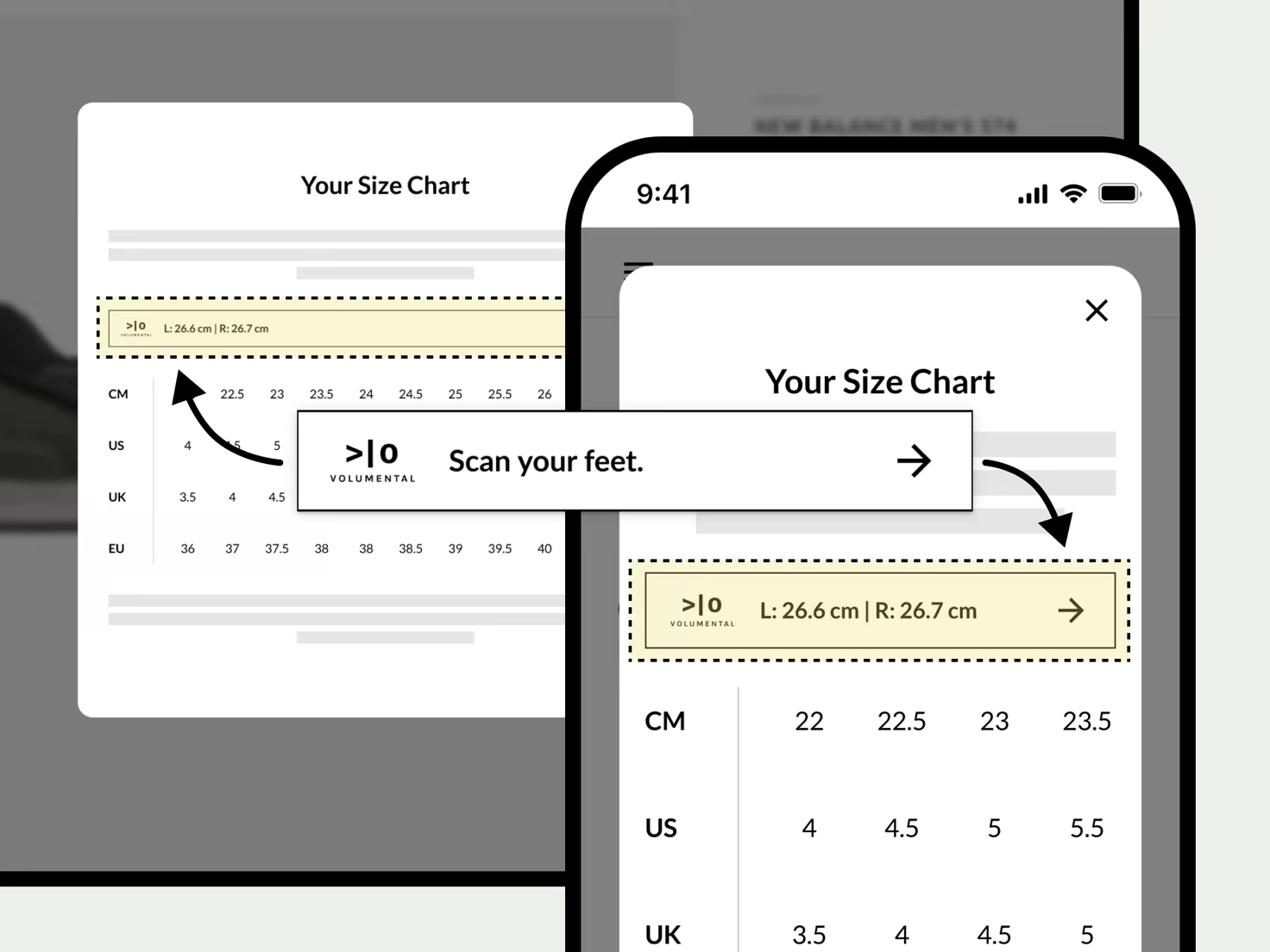The height and width of the screenshot is (952, 1270).
Task: Select 23.5 in the phone CM row
Action: [1086, 721]
